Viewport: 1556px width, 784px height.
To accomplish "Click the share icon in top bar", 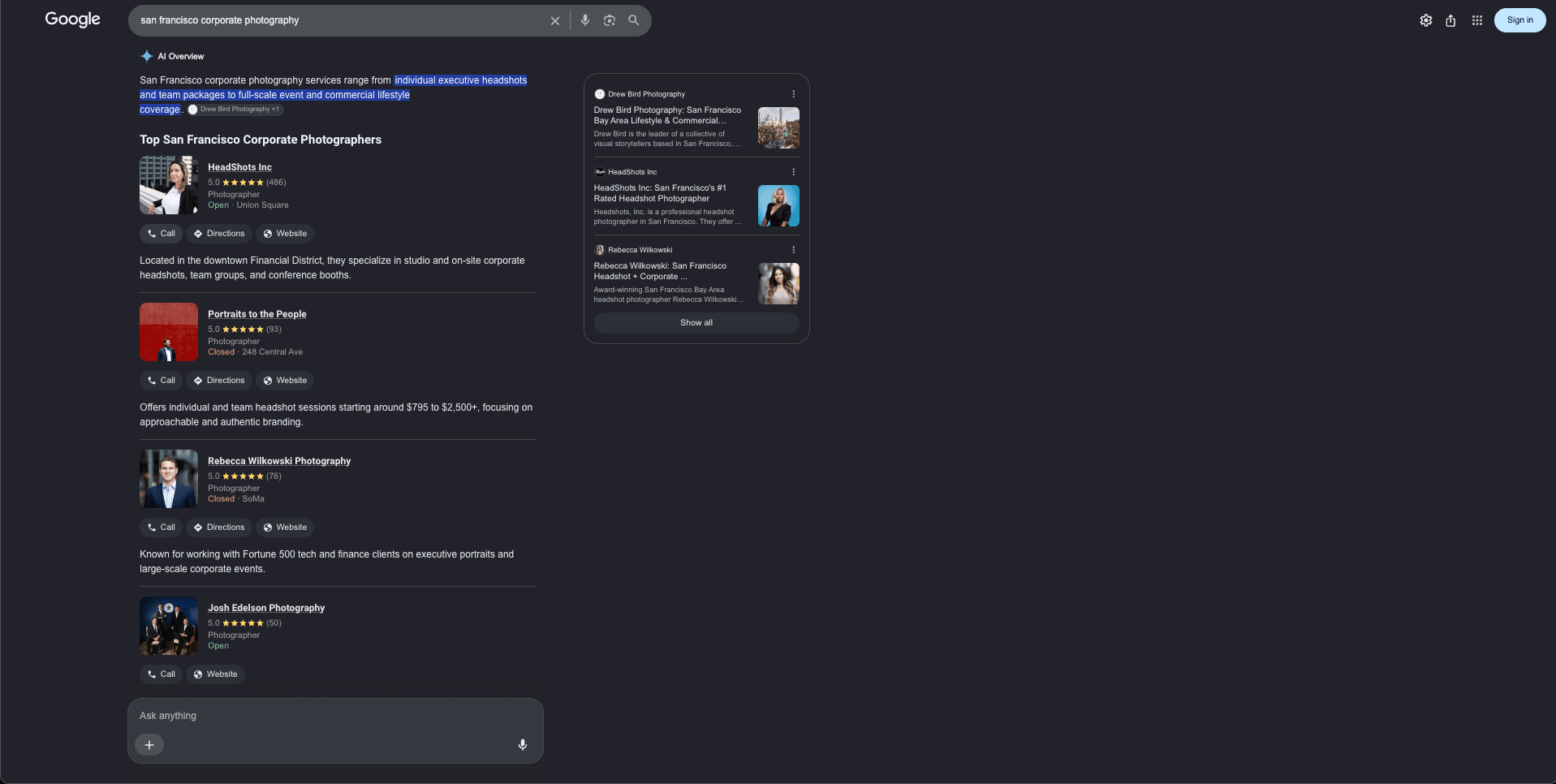I will coord(1450,20).
